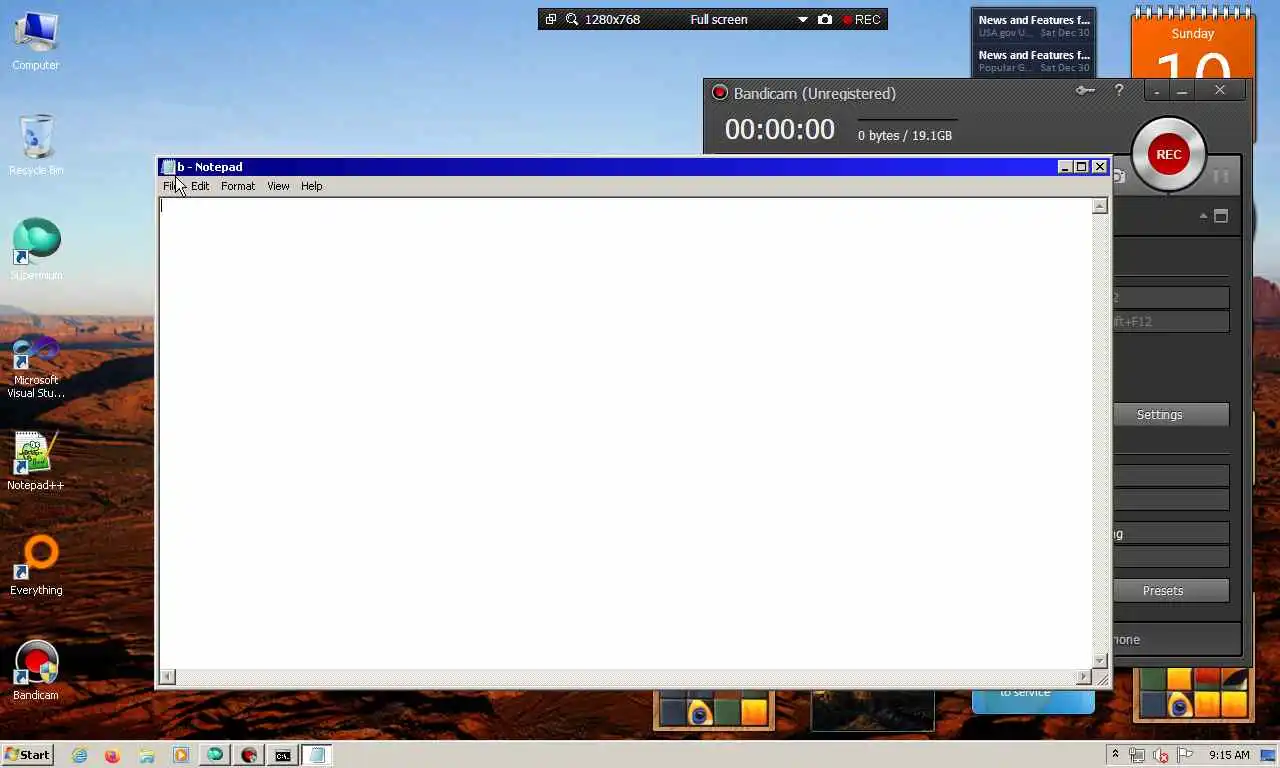
Task: Open the Full screen mode dropdown arrow
Action: (x=802, y=19)
